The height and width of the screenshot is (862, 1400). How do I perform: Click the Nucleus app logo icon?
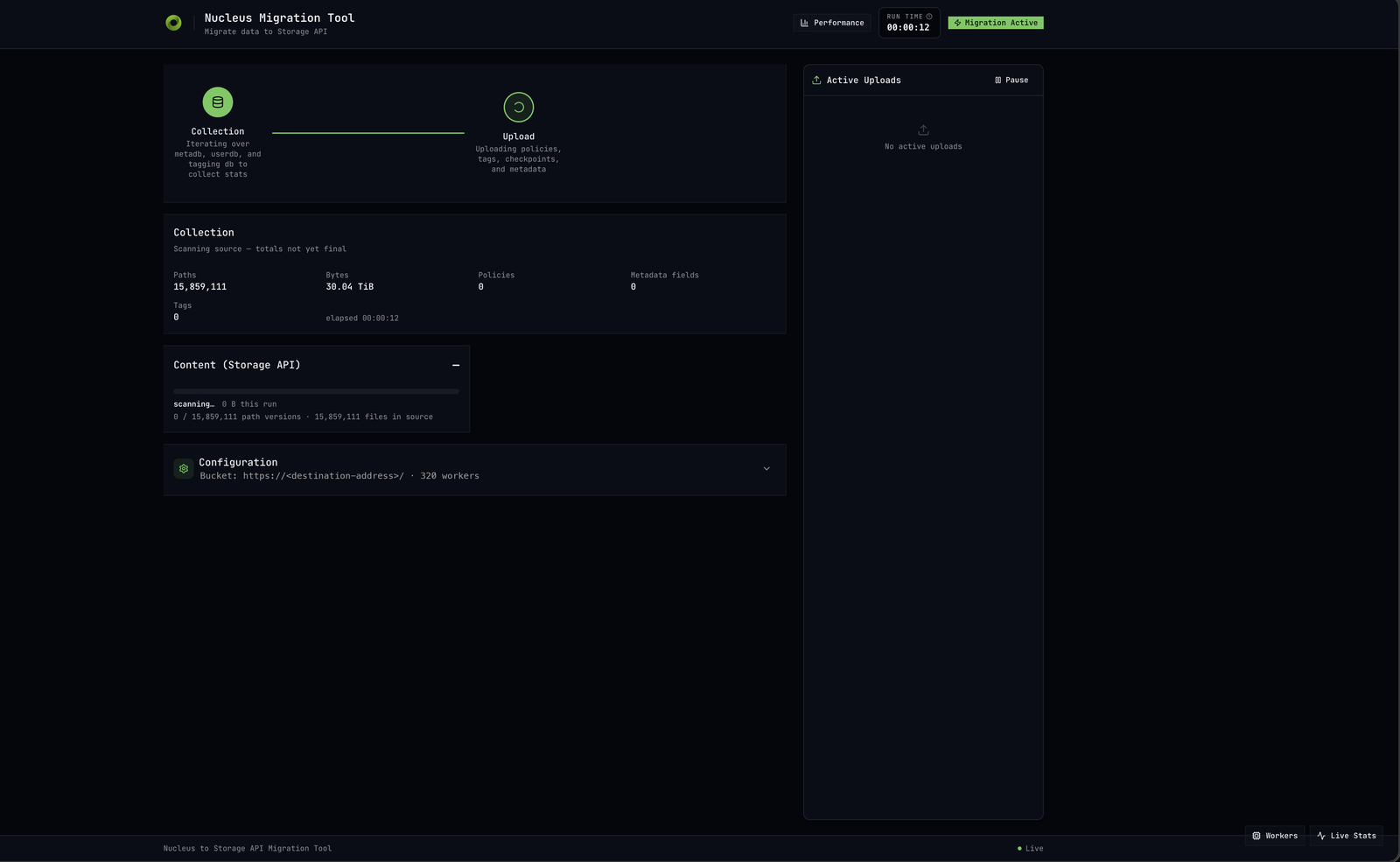pyautogui.click(x=173, y=23)
